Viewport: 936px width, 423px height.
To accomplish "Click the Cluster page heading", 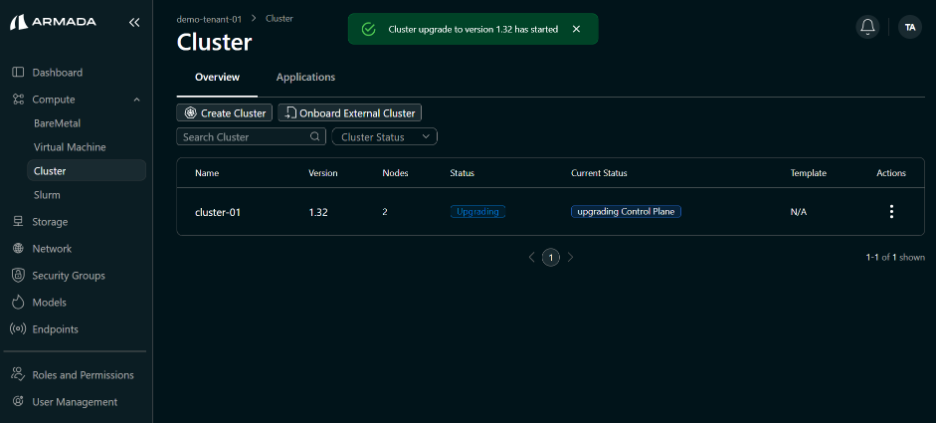I will (214, 43).
